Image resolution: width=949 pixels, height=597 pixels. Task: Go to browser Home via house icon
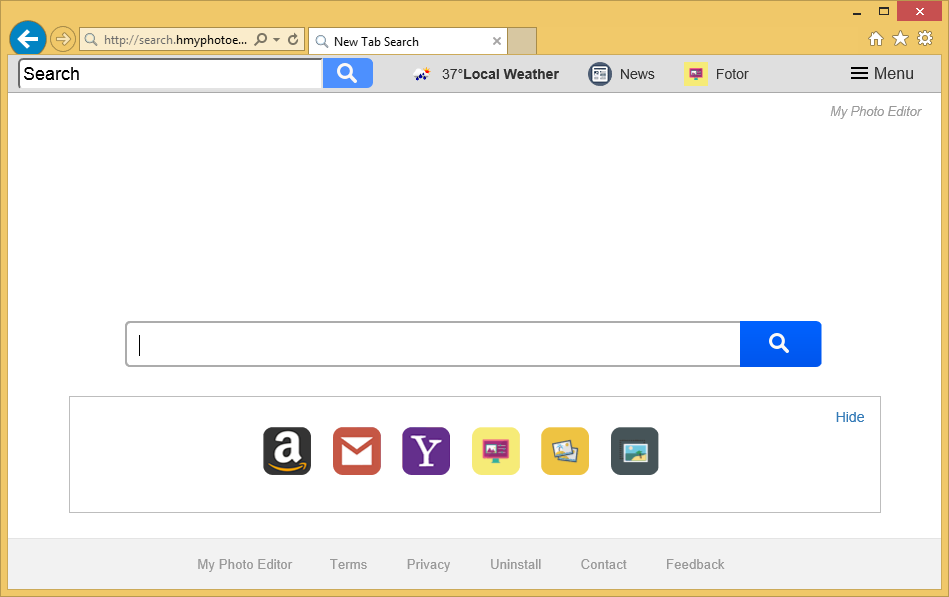pyautogui.click(x=876, y=39)
